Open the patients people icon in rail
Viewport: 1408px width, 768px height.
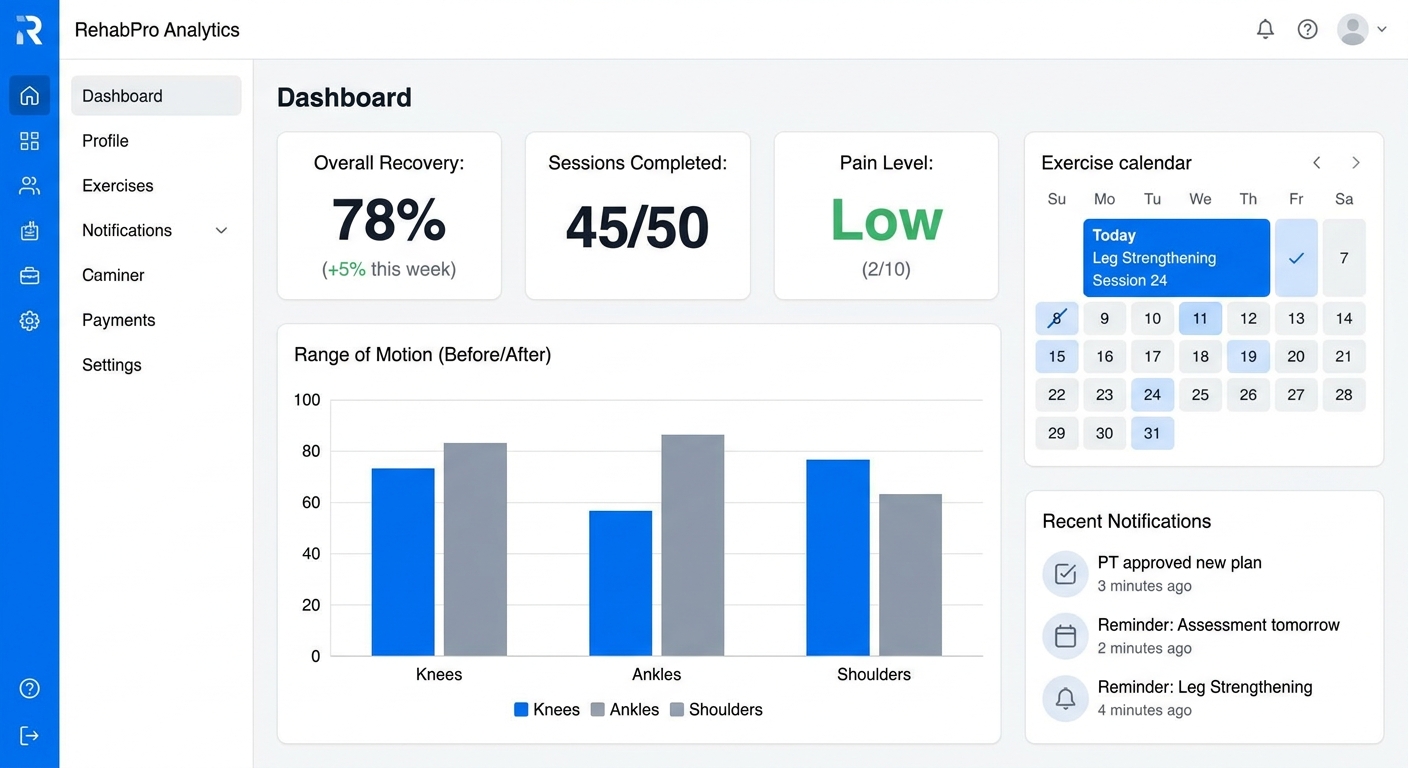29,186
